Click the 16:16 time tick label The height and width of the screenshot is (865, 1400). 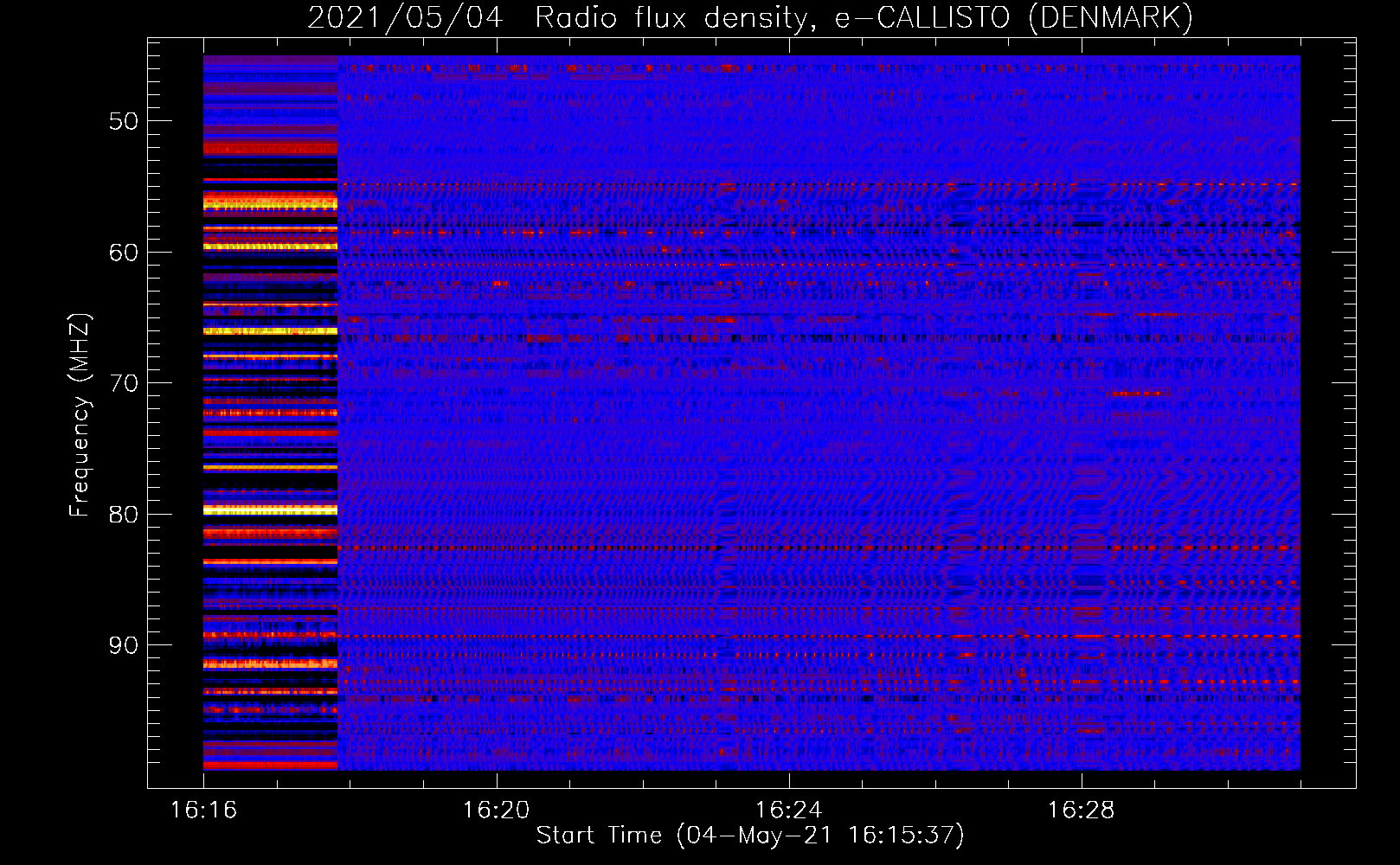[203, 811]
